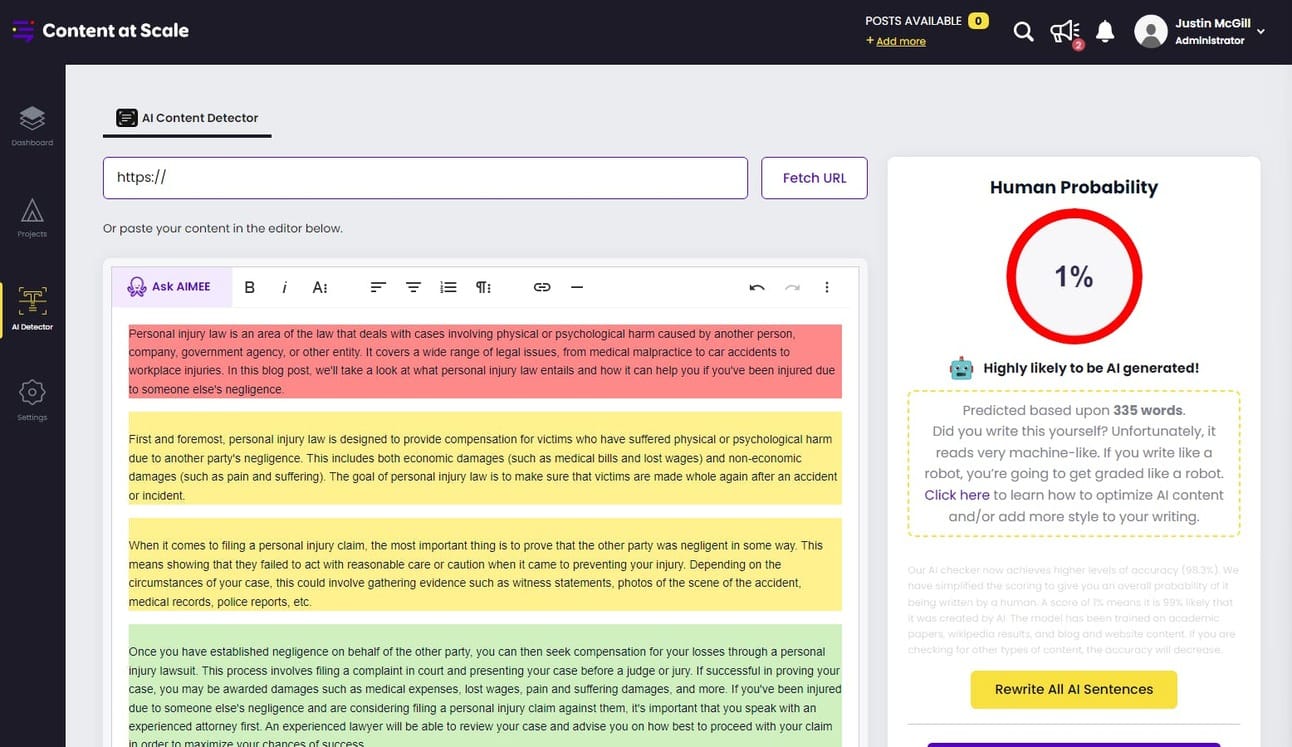Click the insert link icon

542,287
